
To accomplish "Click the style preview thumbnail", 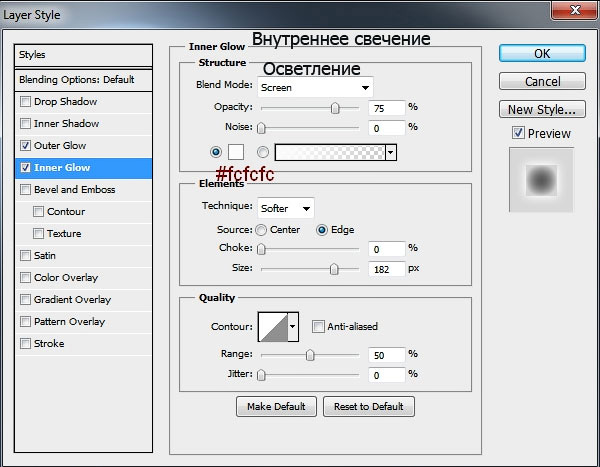I will [x=541, y=180].
